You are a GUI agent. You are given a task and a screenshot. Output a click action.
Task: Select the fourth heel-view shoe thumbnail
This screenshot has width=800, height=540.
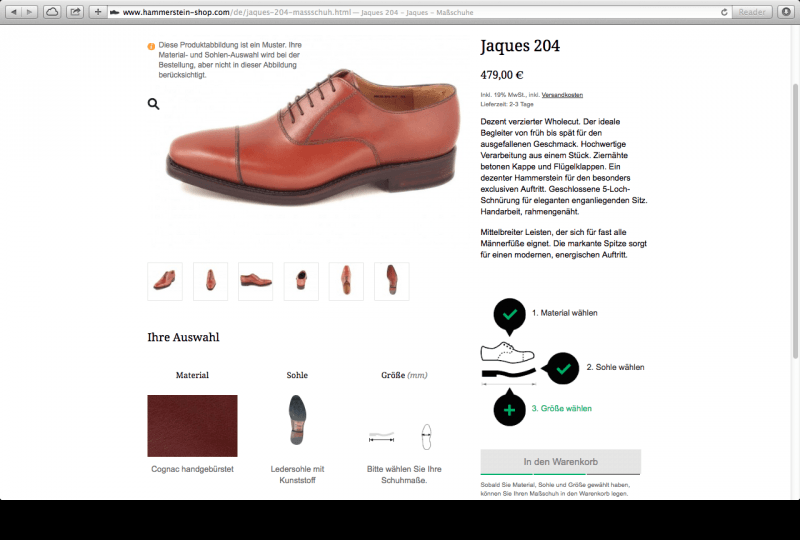[301, 281]
